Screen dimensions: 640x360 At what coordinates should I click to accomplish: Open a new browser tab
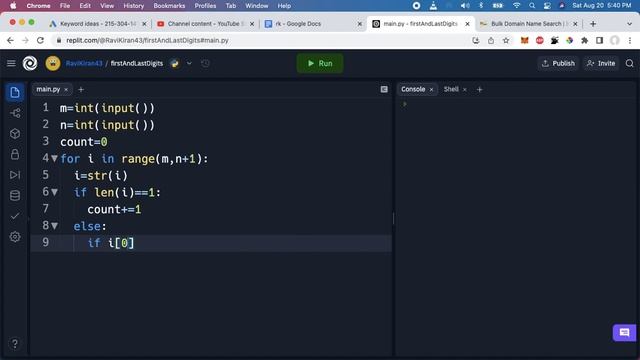click(593, 24)
